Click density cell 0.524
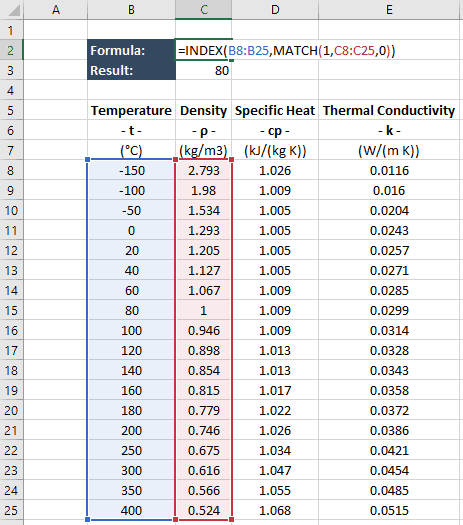The width and height of the screenshot is (463, 525). [x=204, y=510]
